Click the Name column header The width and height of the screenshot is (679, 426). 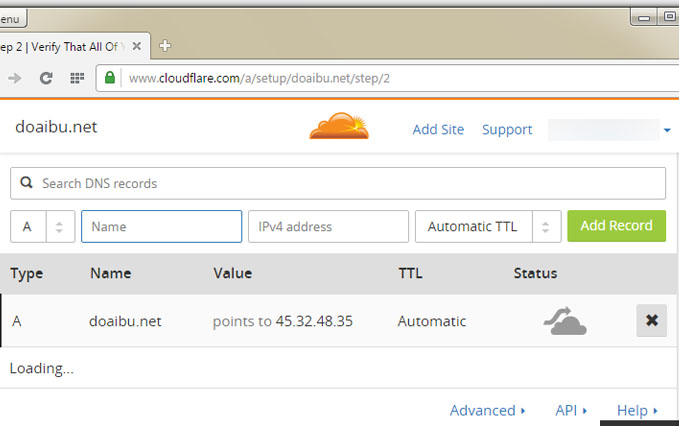click(x=111, y=273)
